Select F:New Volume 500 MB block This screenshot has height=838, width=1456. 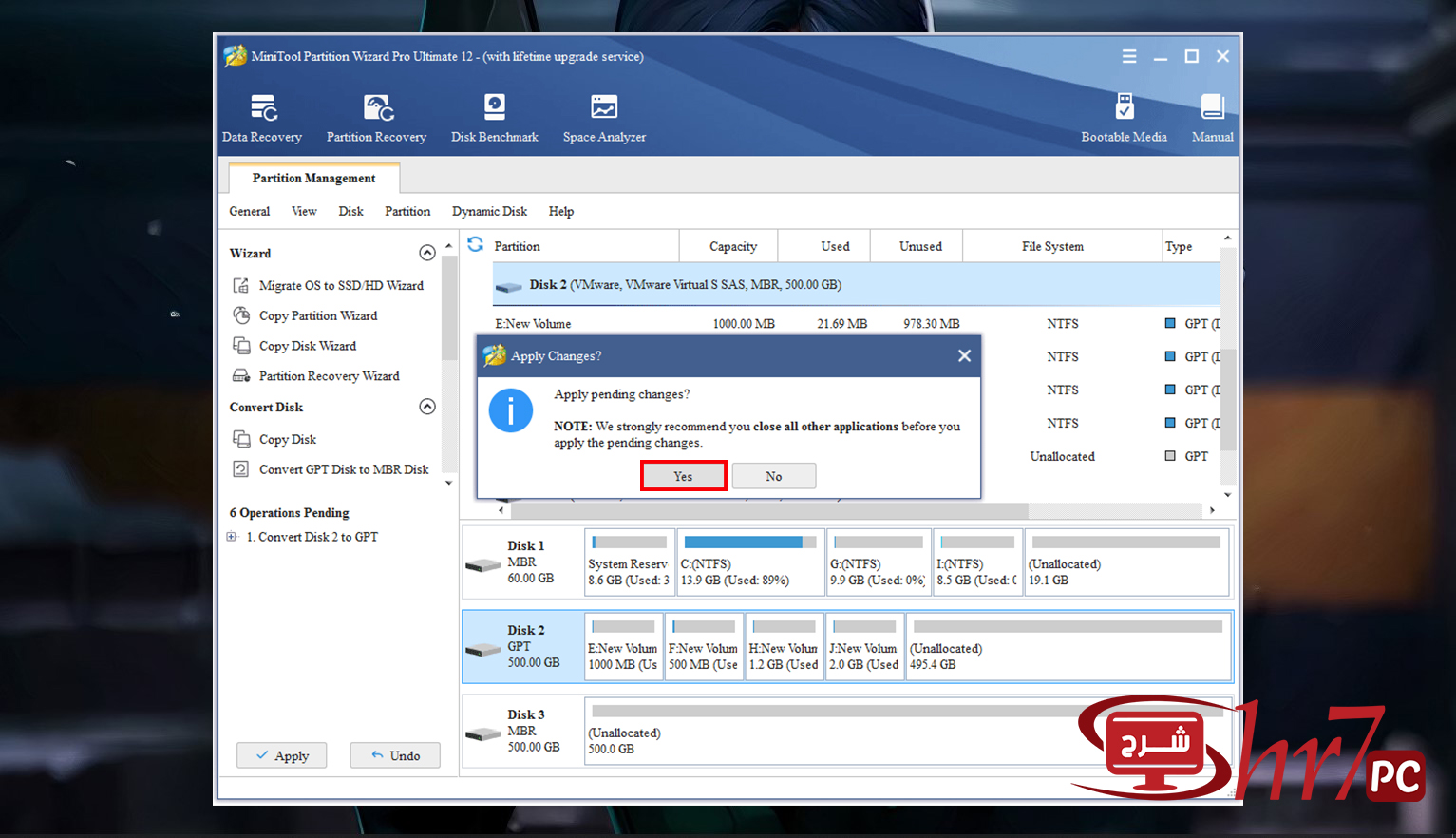click(703, 647)
